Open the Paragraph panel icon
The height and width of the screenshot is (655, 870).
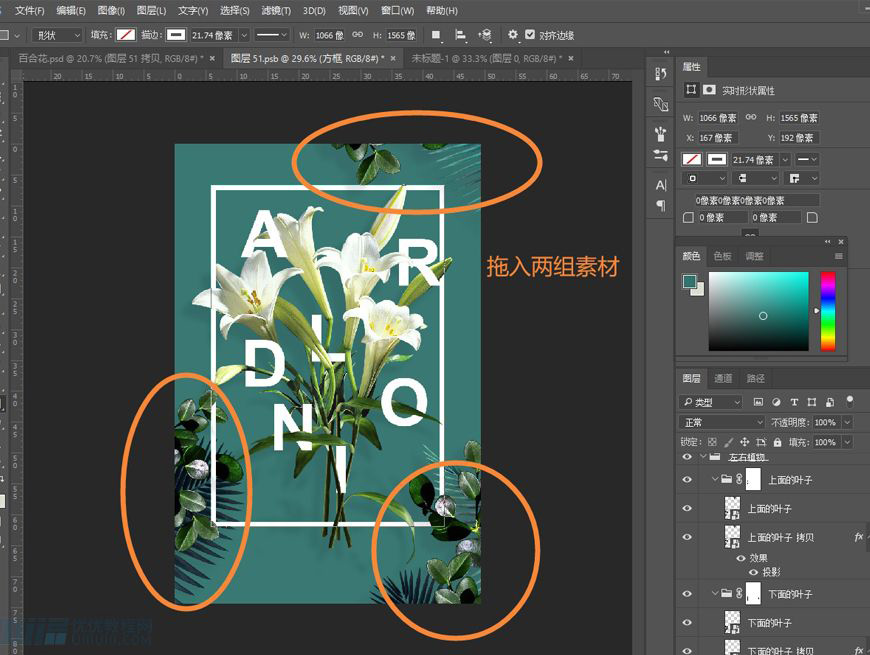coord(660,205)
